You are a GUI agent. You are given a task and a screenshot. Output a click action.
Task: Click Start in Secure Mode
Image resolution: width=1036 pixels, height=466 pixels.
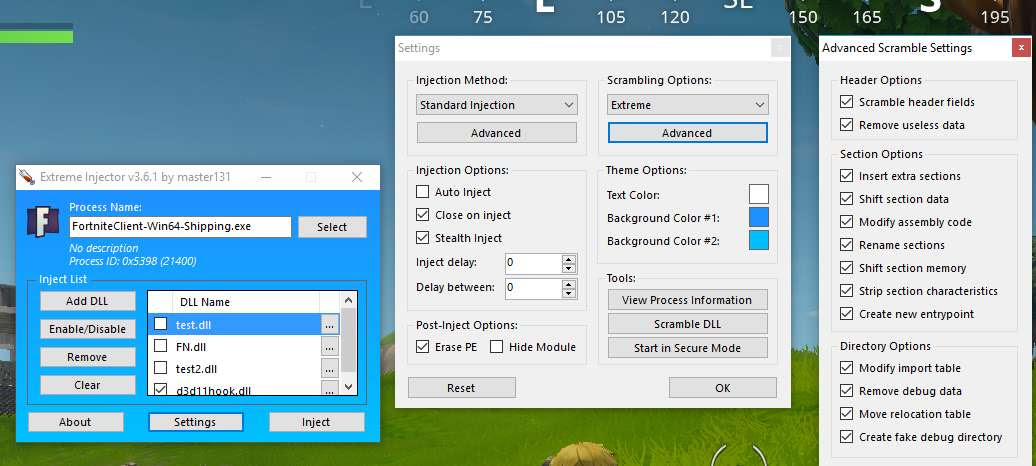pyautogui.click(x=688, y=348)
